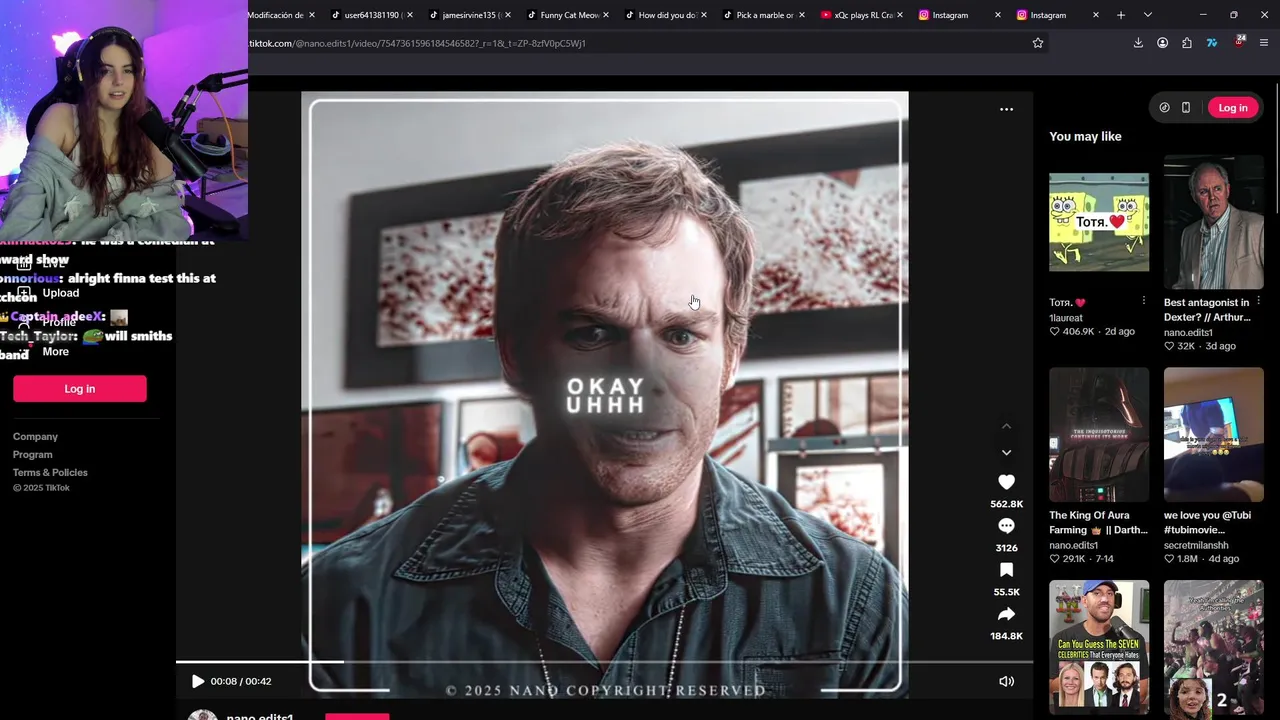Click the Log in button in left sidebar

(x=80, y=389)
